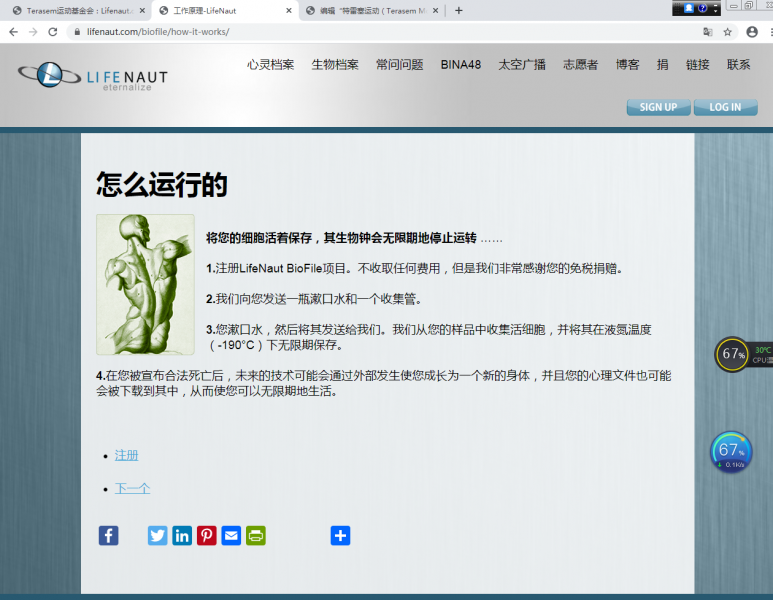Share page via LinkedIn icon
Screen dimensions: 773x600
tap(182, 535)
